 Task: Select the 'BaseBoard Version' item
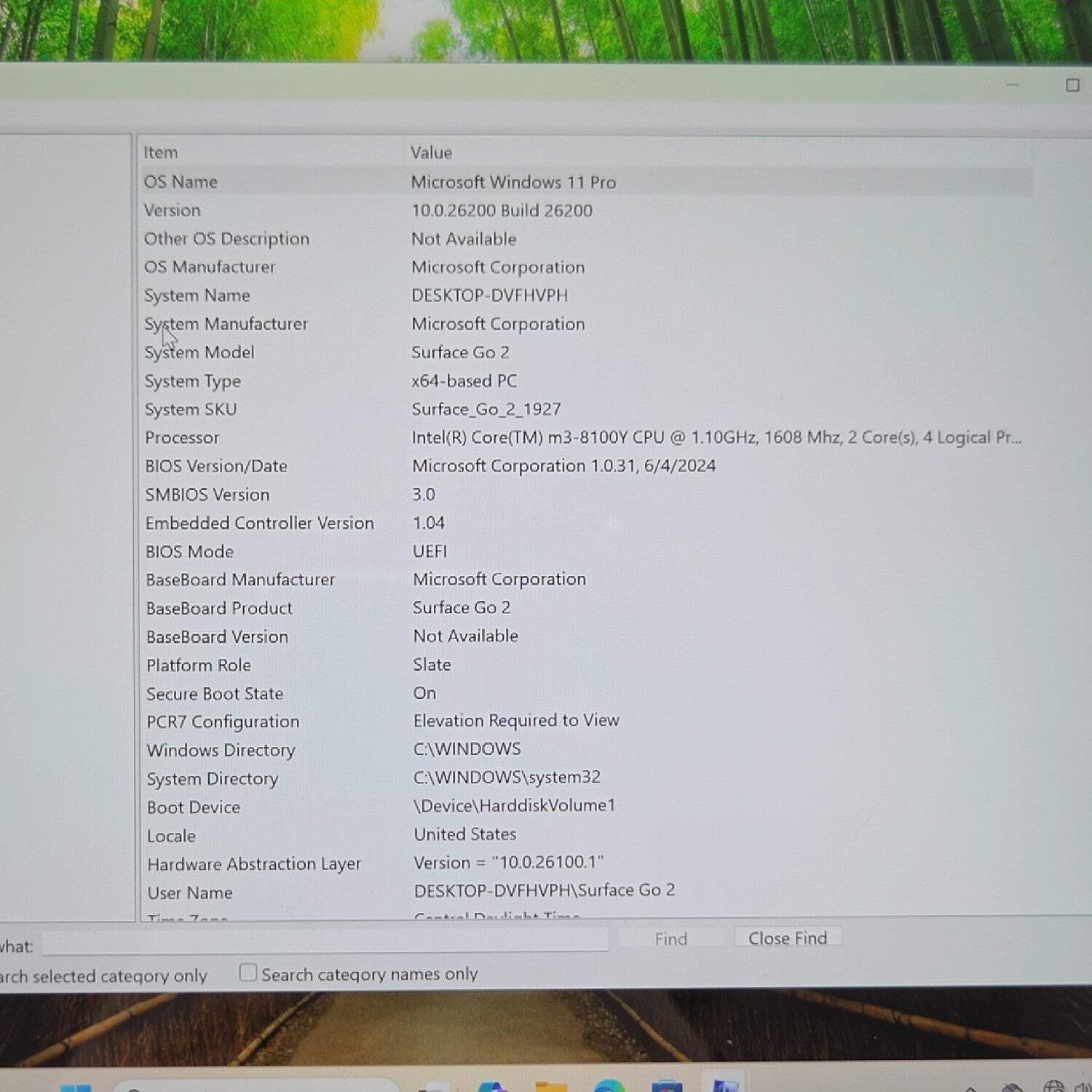[x=217, y=637]
